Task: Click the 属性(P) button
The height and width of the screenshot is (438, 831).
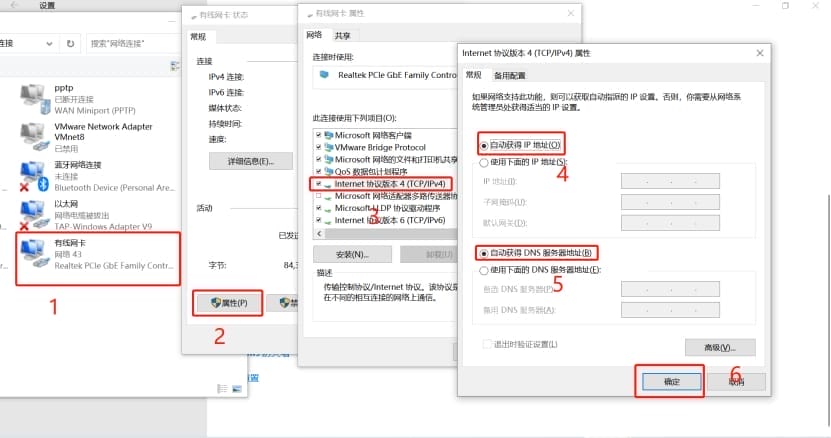Action: tap(228, 303)
